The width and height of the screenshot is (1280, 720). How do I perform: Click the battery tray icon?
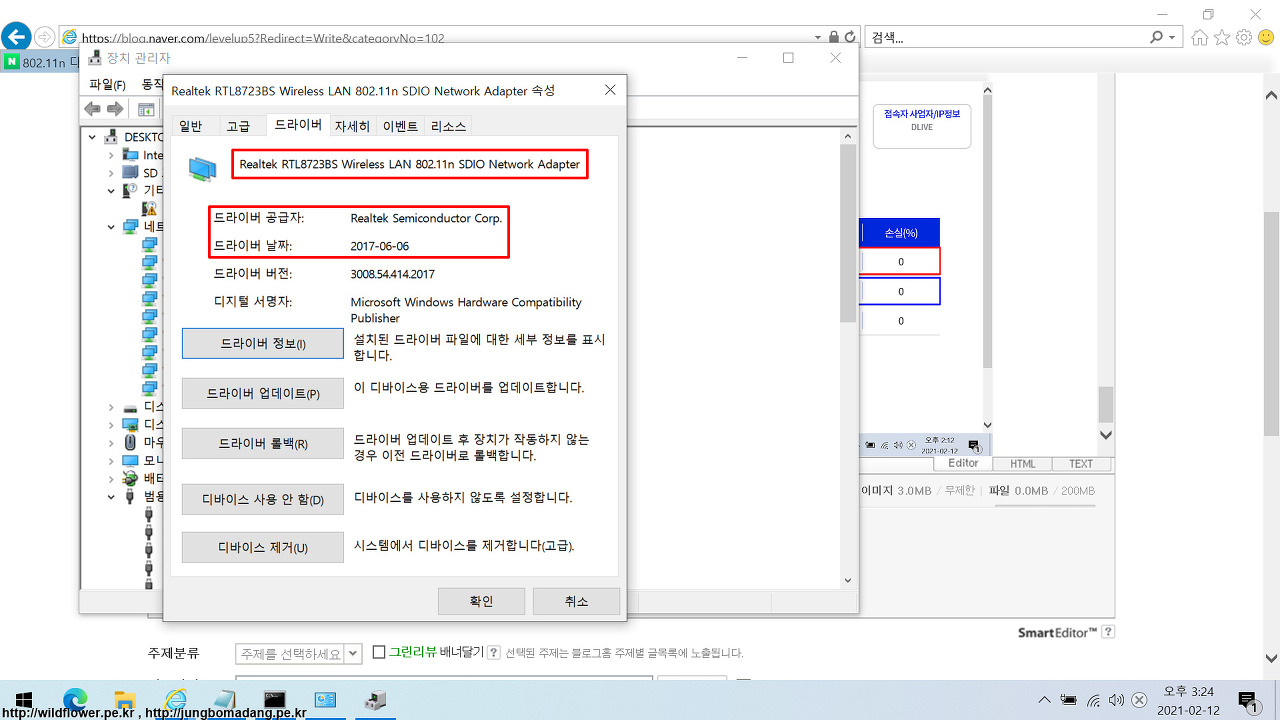point(1069,700)
